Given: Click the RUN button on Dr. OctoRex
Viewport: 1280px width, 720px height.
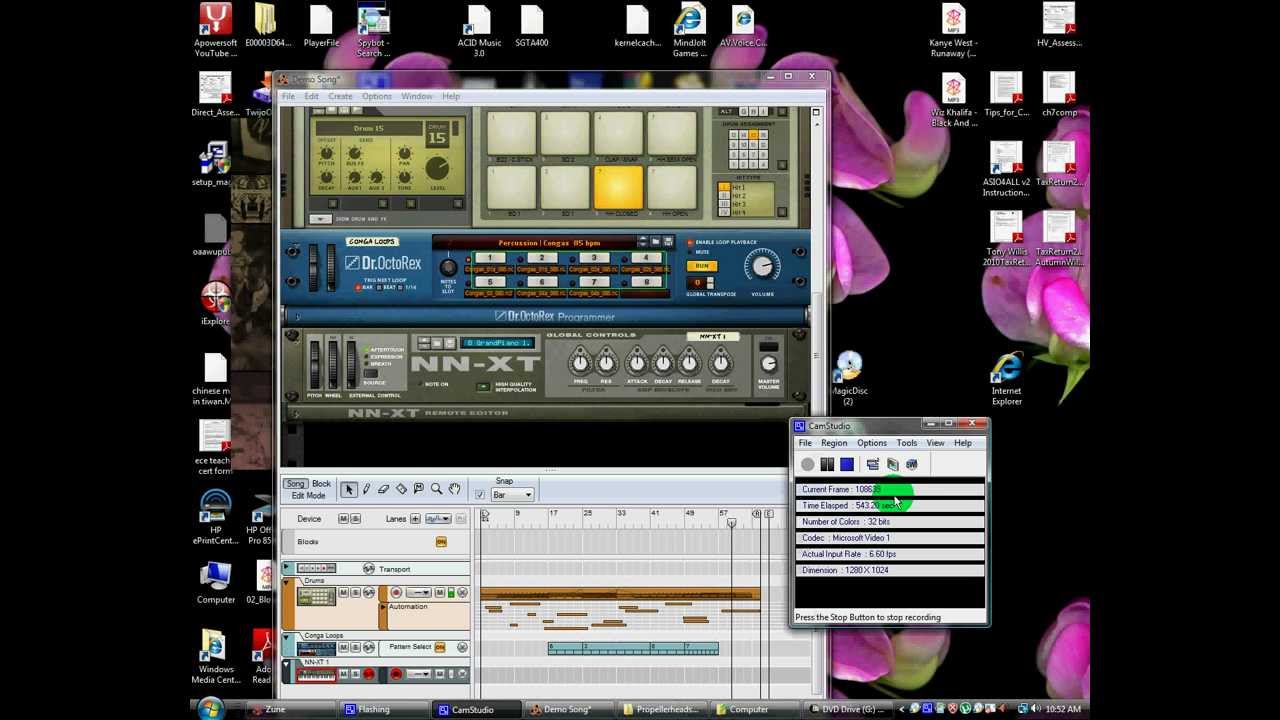Looking at the screenshot, I should 702,266.
